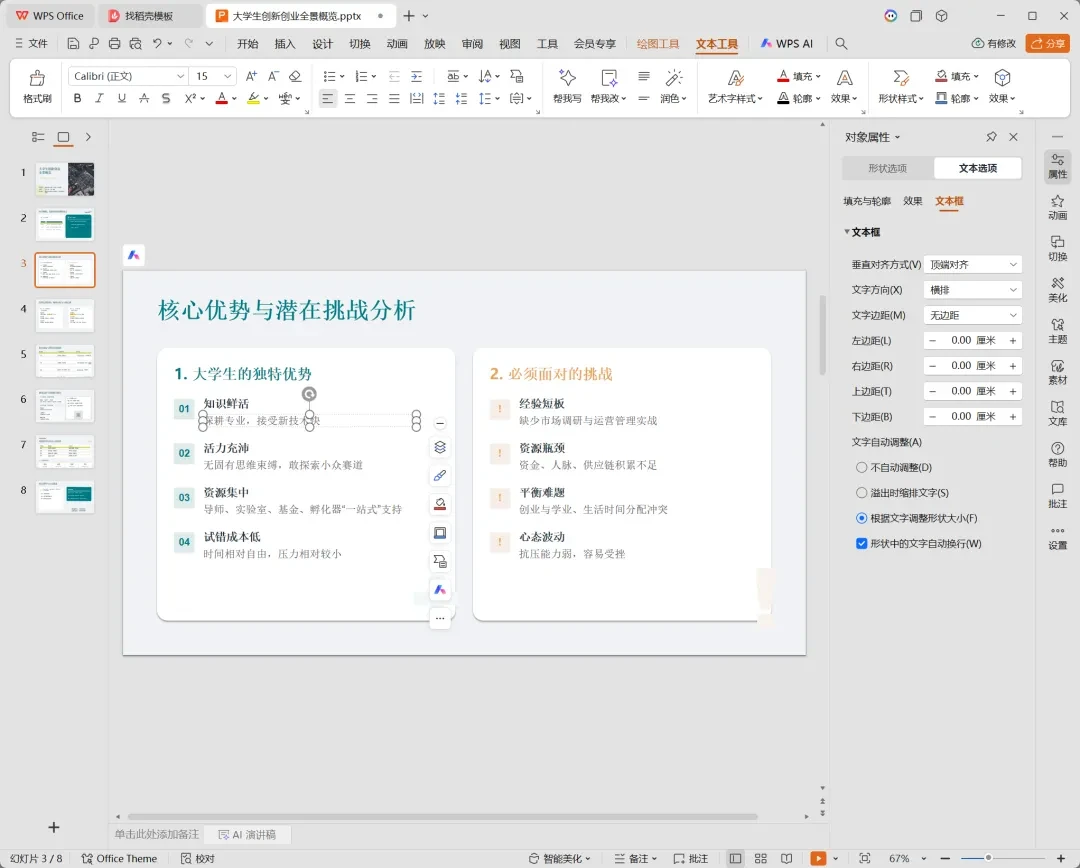Open 文字边距 dropdown showing 无边距
1080x868 pixels.
coord(972,315)
